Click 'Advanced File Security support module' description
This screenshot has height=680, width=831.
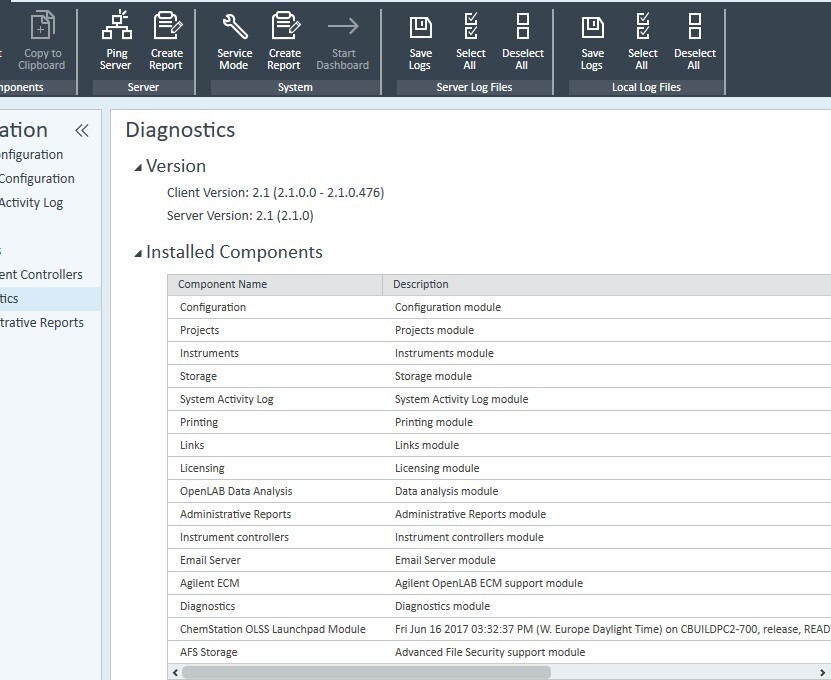click(x=490, y=652)
